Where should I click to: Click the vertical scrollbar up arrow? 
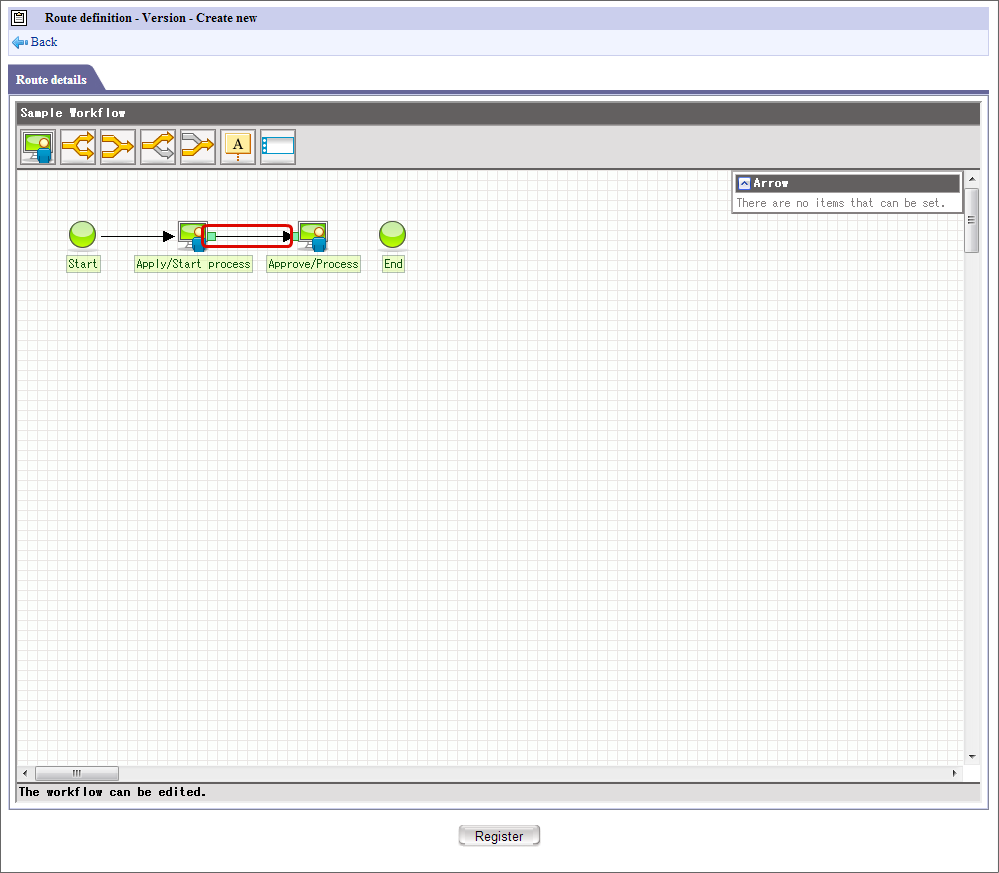click(972, 179)
